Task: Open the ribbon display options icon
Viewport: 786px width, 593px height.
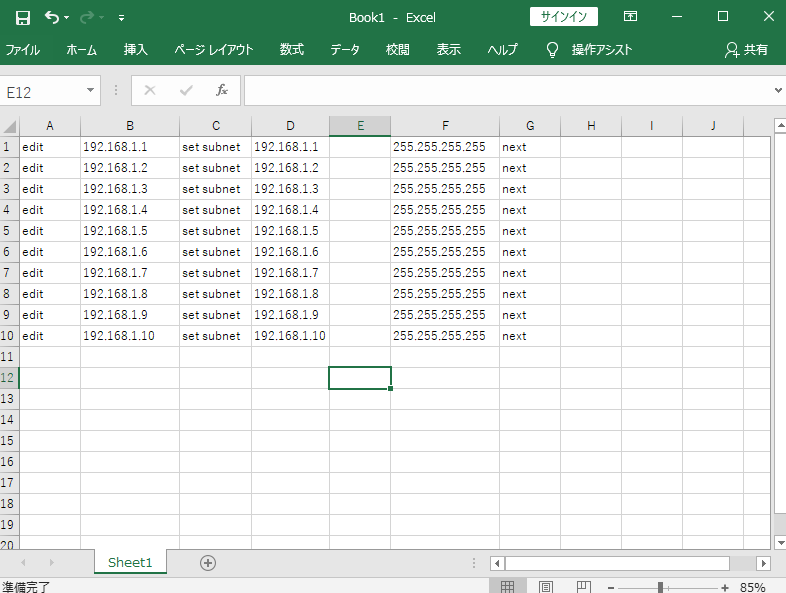Action: [x=630, y=17]
